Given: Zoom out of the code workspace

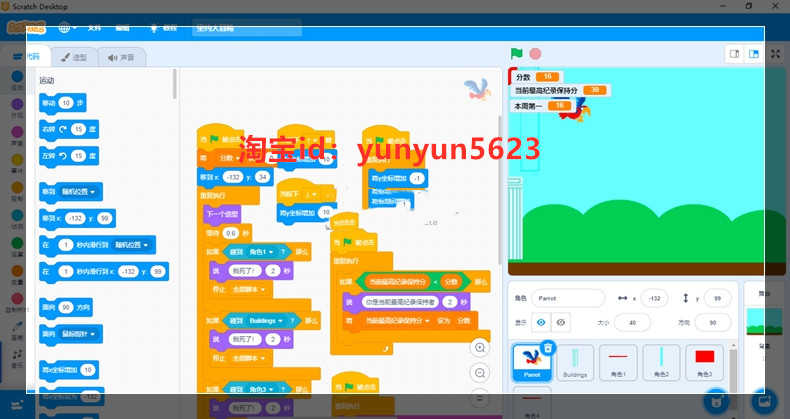Looking at the screenshot, I should coord(480,373).
